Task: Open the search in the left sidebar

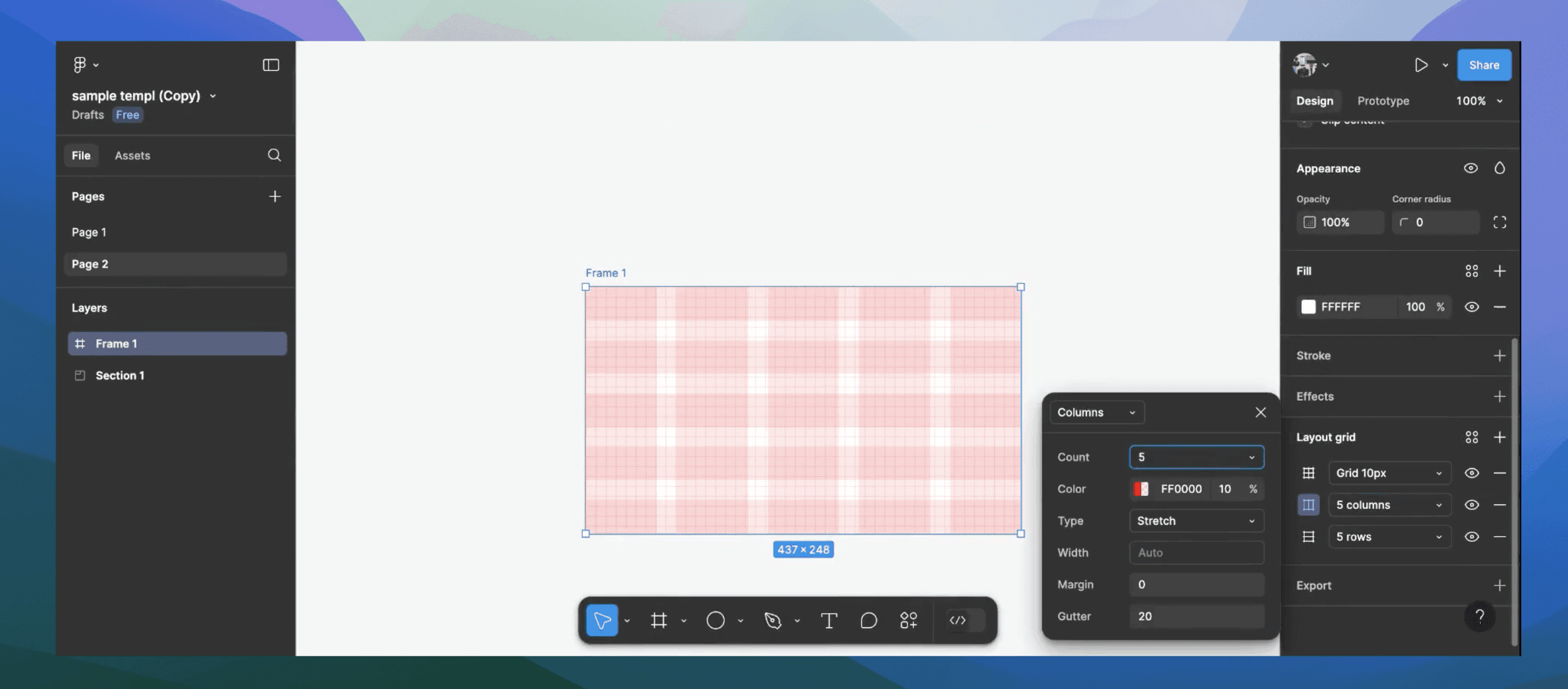Action: (x=274, y=155)
